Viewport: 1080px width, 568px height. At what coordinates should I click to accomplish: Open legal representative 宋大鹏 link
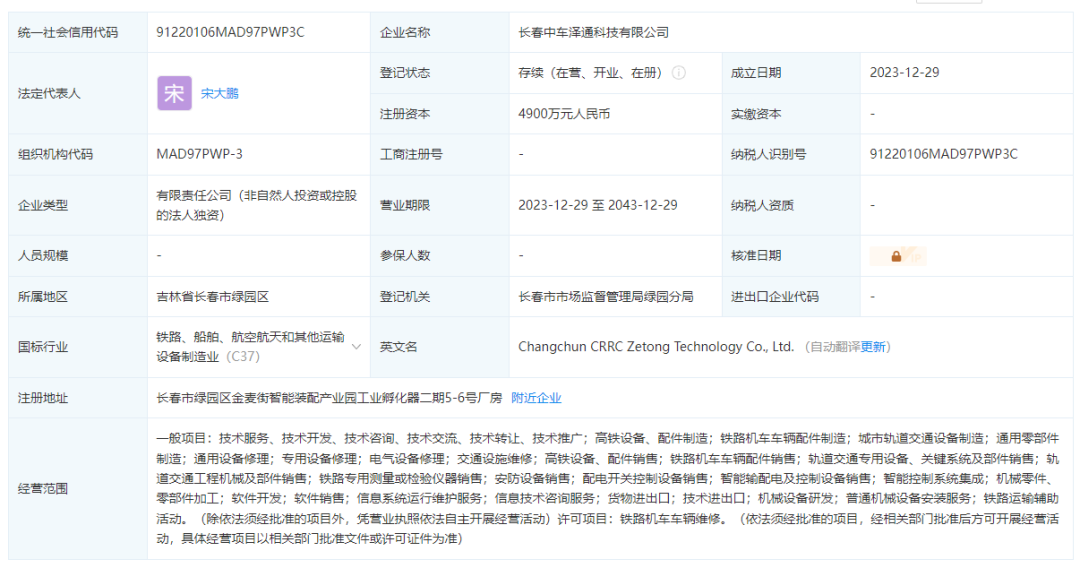tap(220, 94)
